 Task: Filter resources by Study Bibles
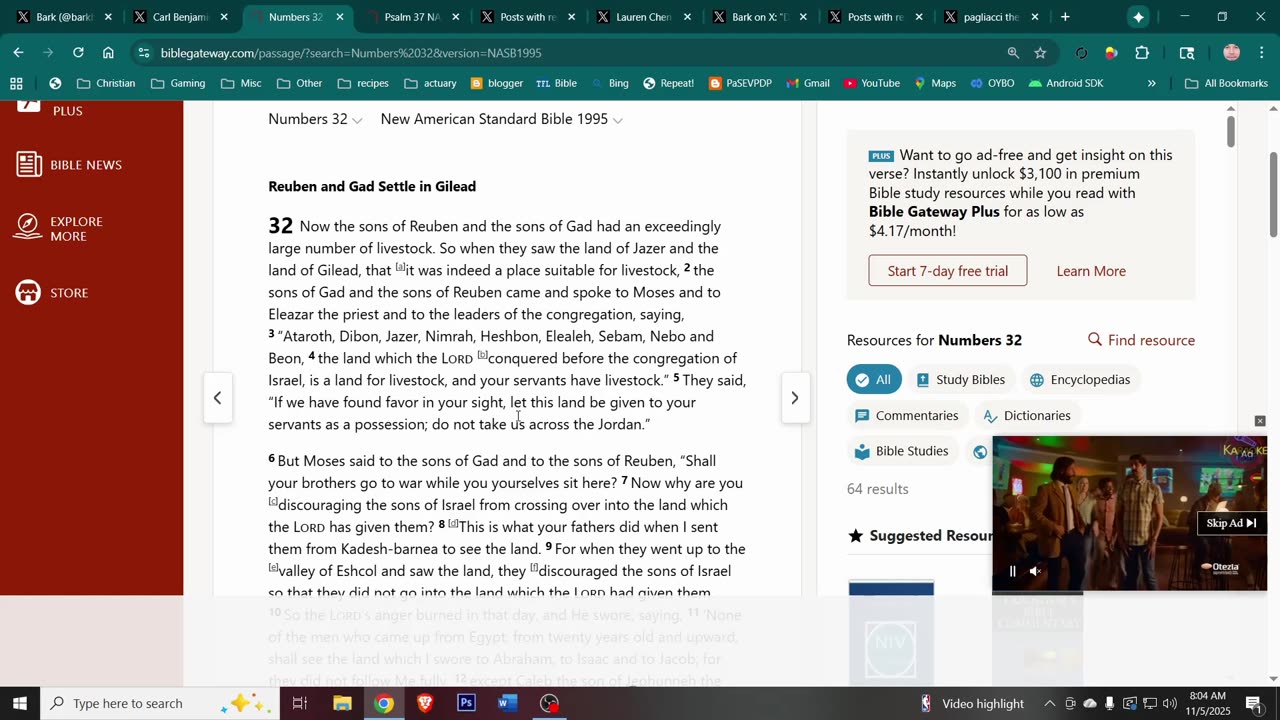click(960, 380)
